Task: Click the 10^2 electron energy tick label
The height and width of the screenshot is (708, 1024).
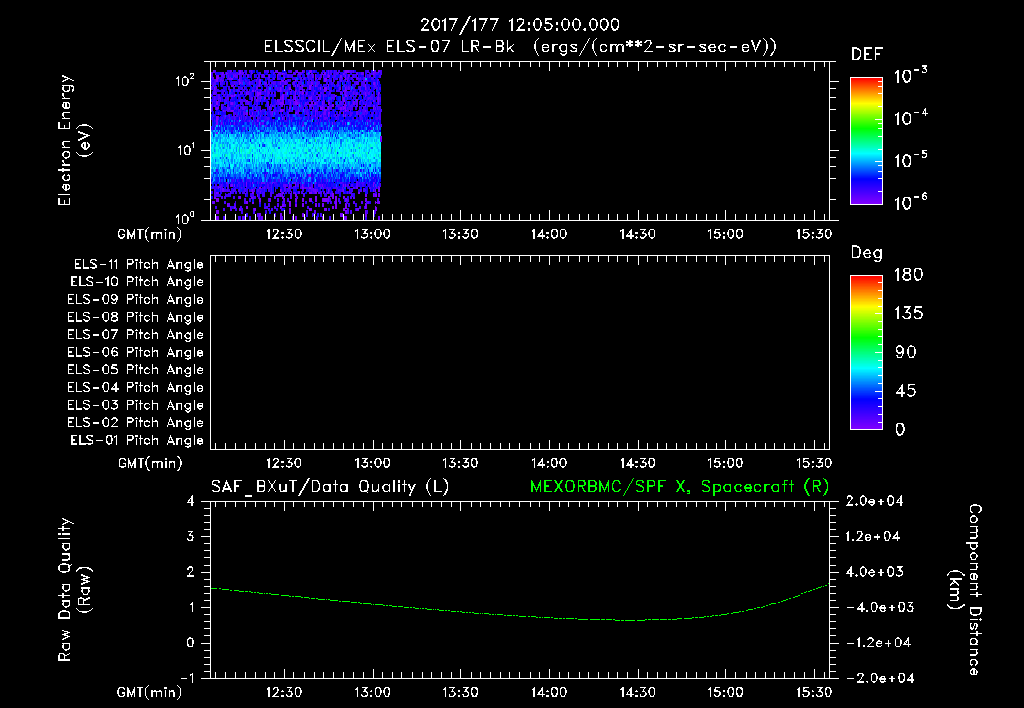Action: pyautogui.click(x=185, y=81)
